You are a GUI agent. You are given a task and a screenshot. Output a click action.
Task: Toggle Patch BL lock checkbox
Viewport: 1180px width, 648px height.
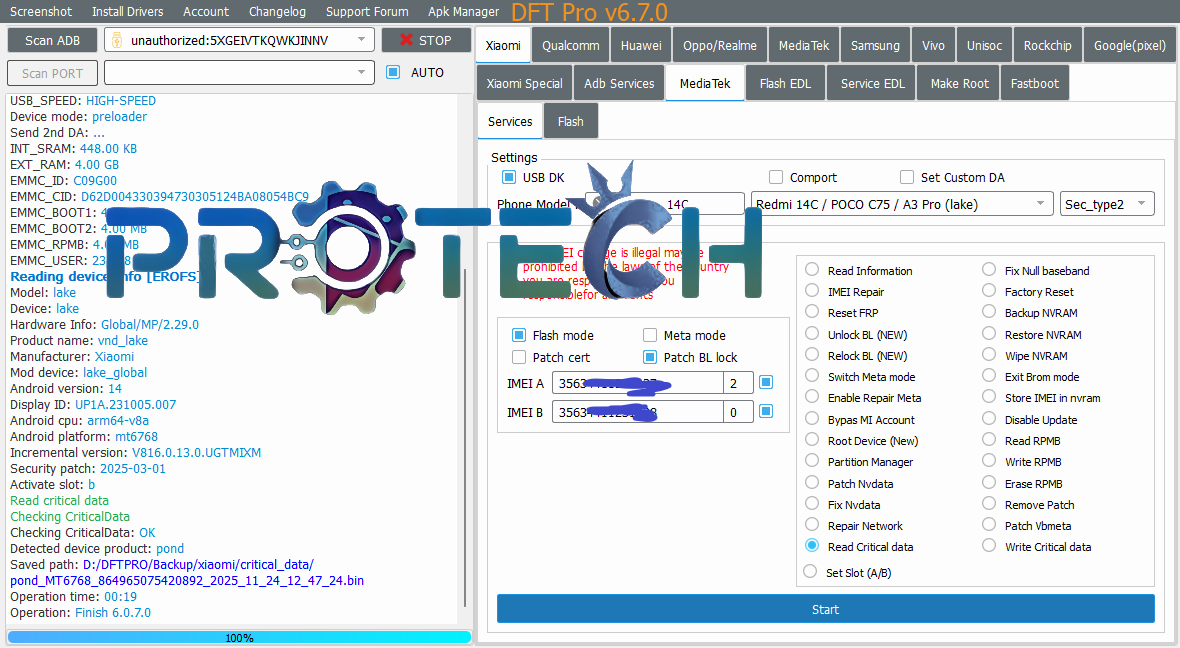pyautogui.click(x=649, y=357)
